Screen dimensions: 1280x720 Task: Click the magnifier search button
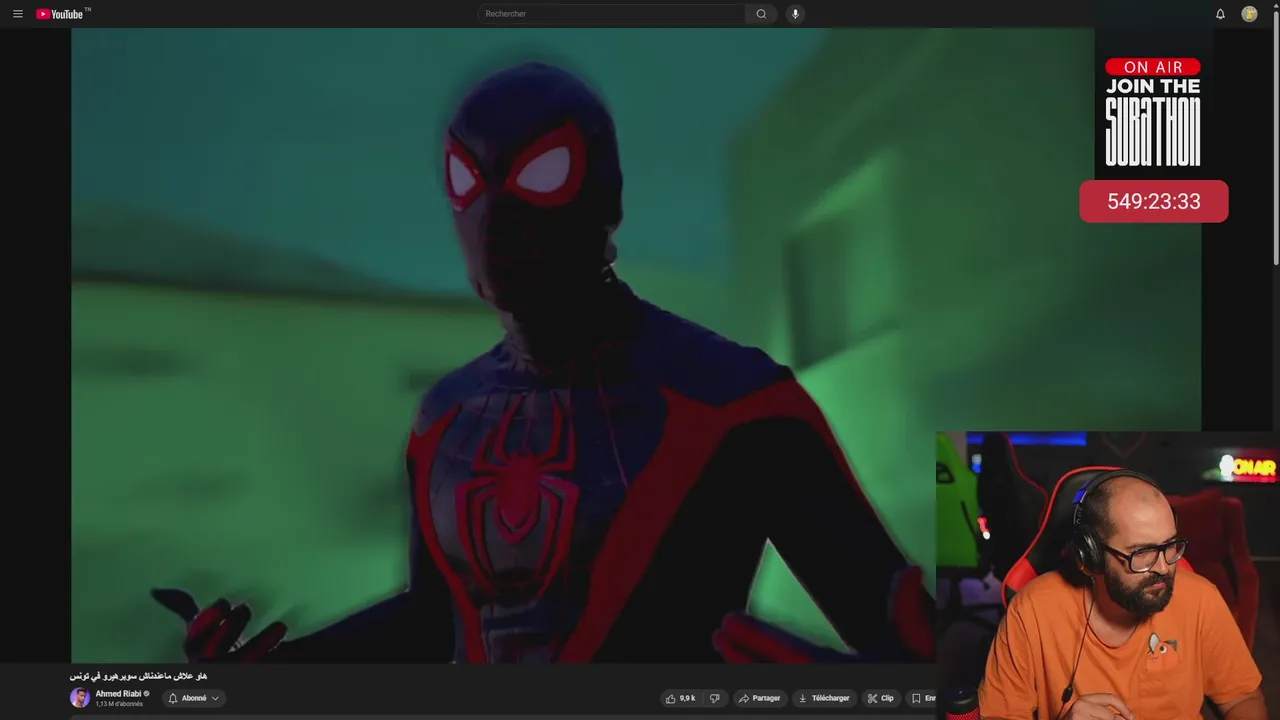[x=761, y=14]
